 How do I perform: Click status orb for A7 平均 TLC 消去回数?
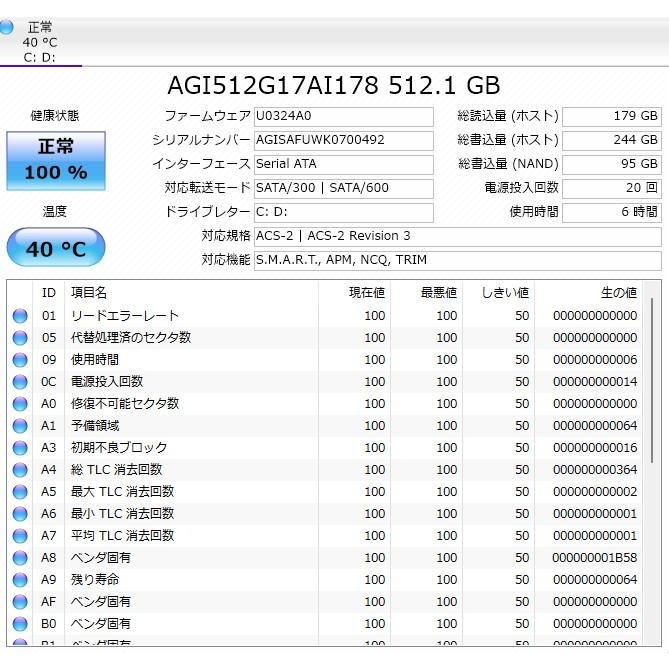[20, 536]
